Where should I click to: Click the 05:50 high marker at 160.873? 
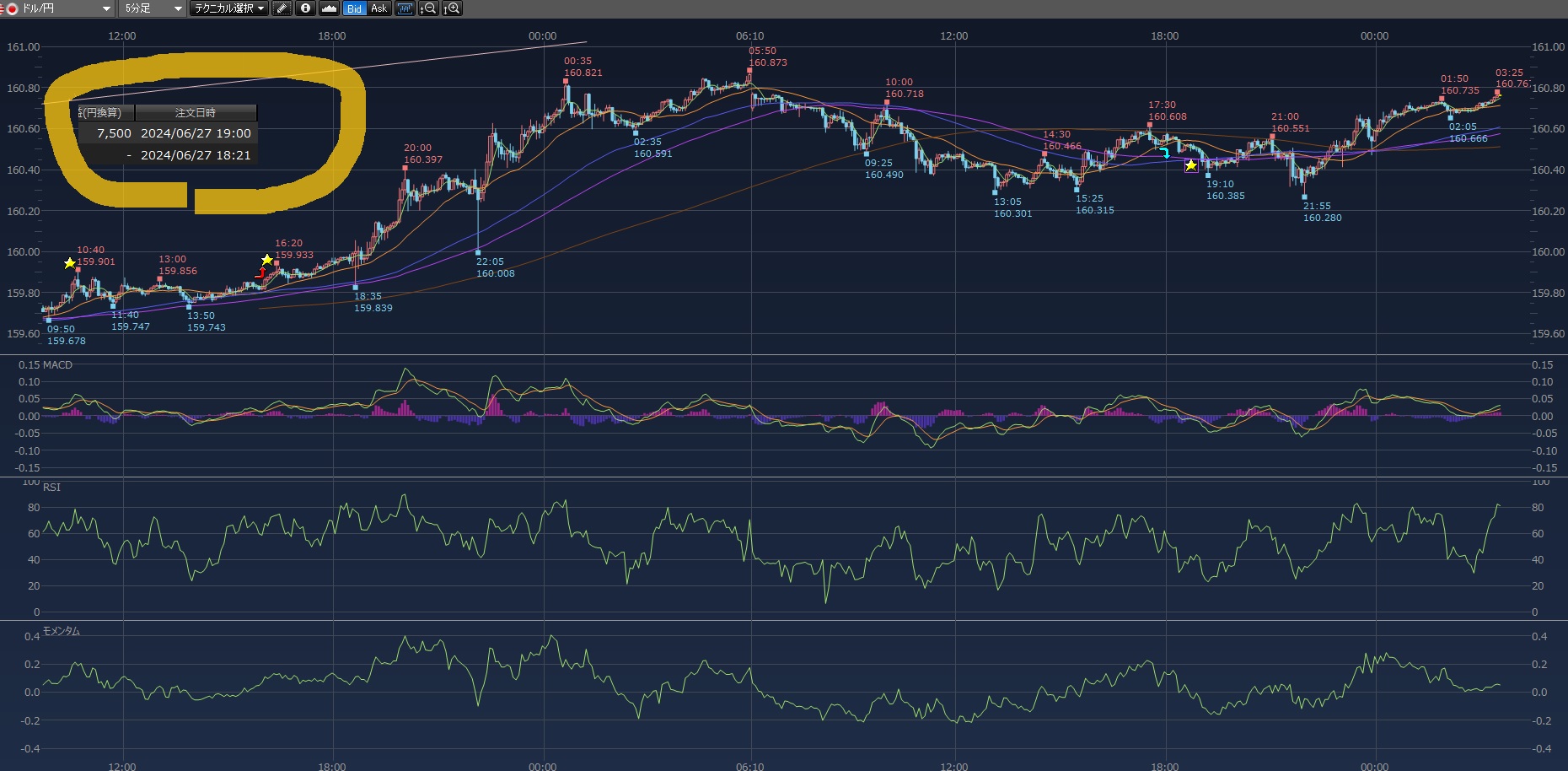click(x=749, y=71)
